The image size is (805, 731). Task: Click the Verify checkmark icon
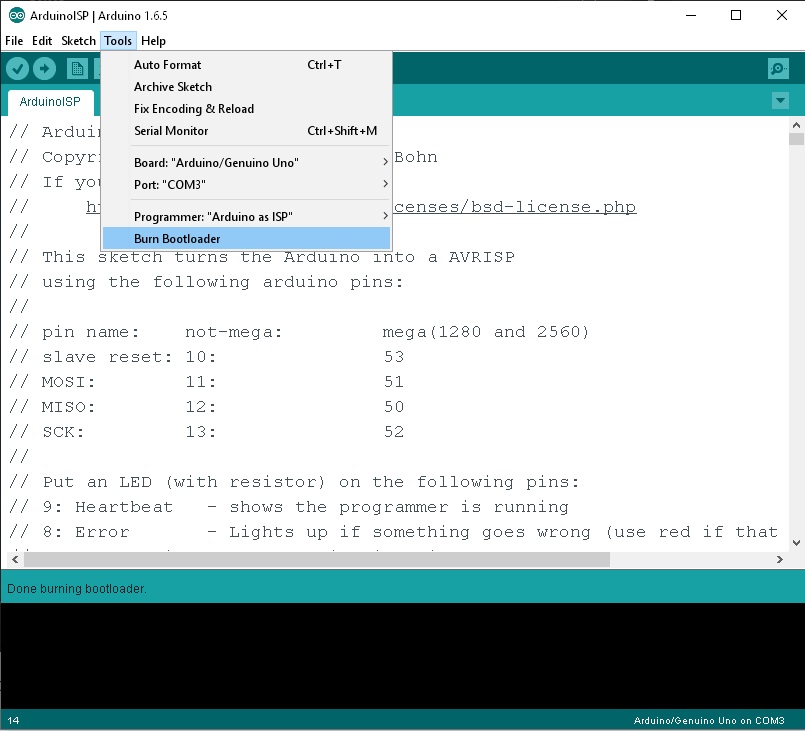coord(17,68)
